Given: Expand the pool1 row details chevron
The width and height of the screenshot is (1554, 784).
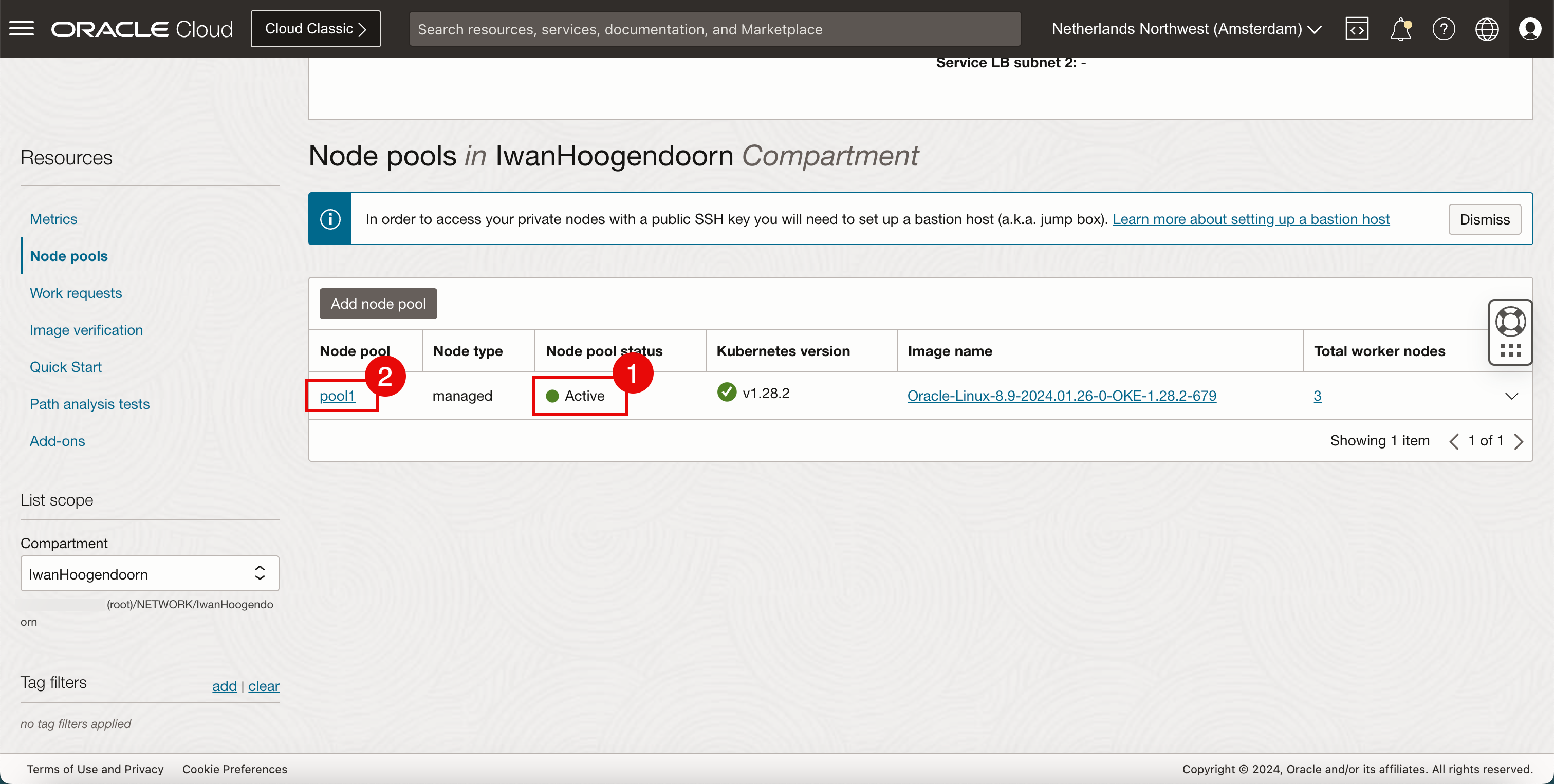Looking at the screenshot, I should pos(1511,396).
